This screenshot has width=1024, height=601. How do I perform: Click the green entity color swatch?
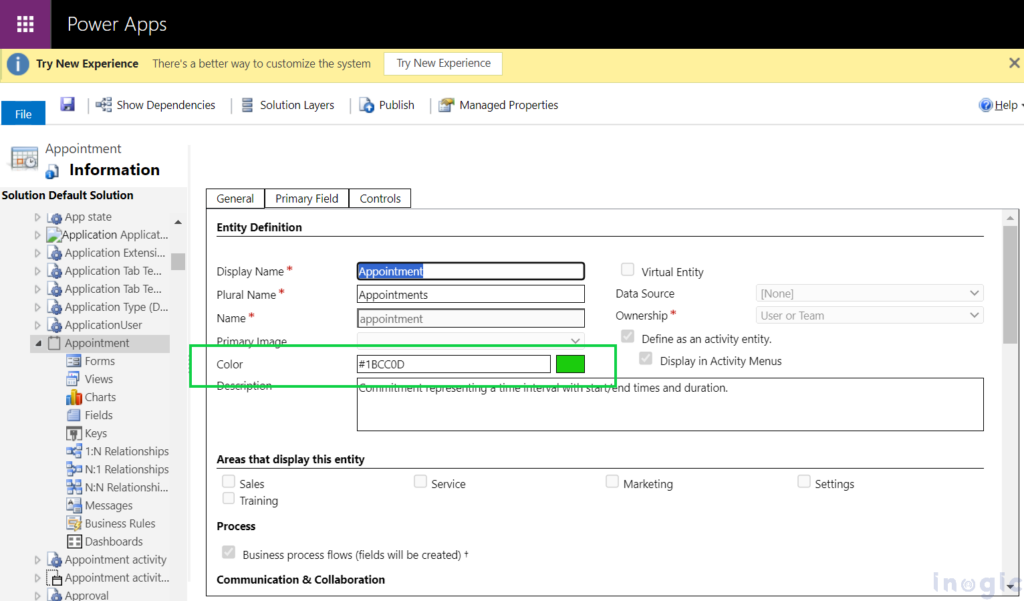[x=570, y=363]
